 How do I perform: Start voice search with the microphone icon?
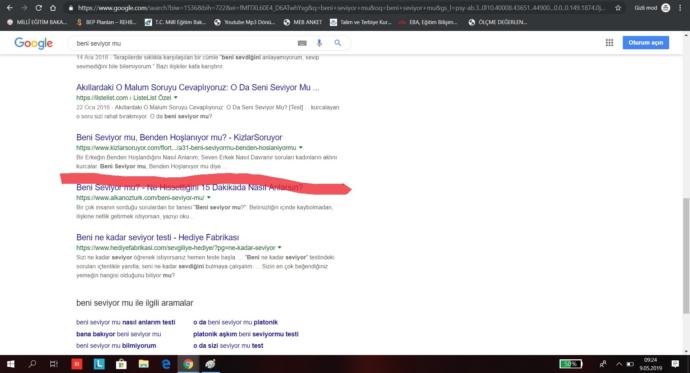319,43
